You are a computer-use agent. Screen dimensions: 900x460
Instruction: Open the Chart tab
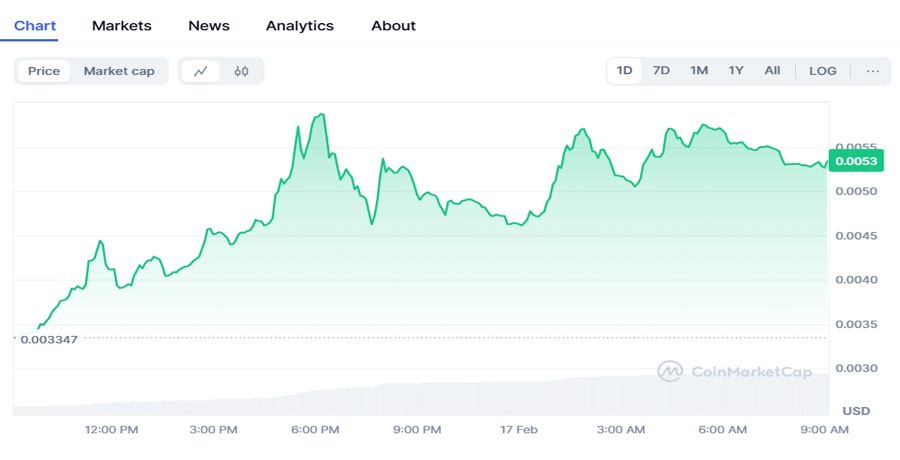(x=35, y=25)
